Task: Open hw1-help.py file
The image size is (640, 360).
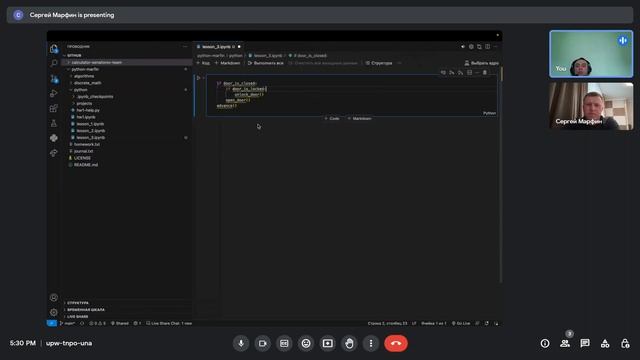Action: tap(127, 110)
